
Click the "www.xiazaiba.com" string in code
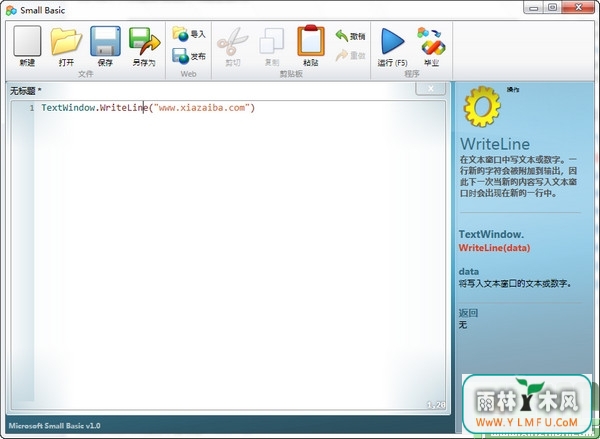pos(202,108)
